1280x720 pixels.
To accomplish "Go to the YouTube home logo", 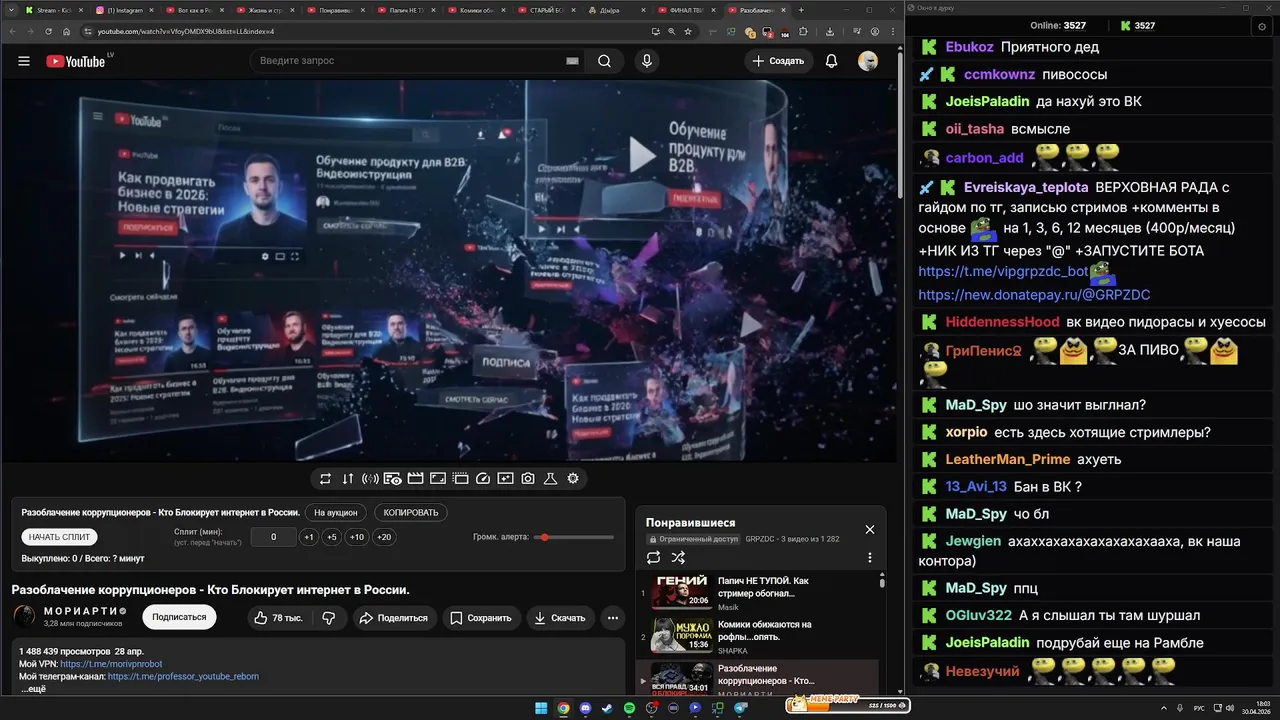I will [x=76, y=61].
